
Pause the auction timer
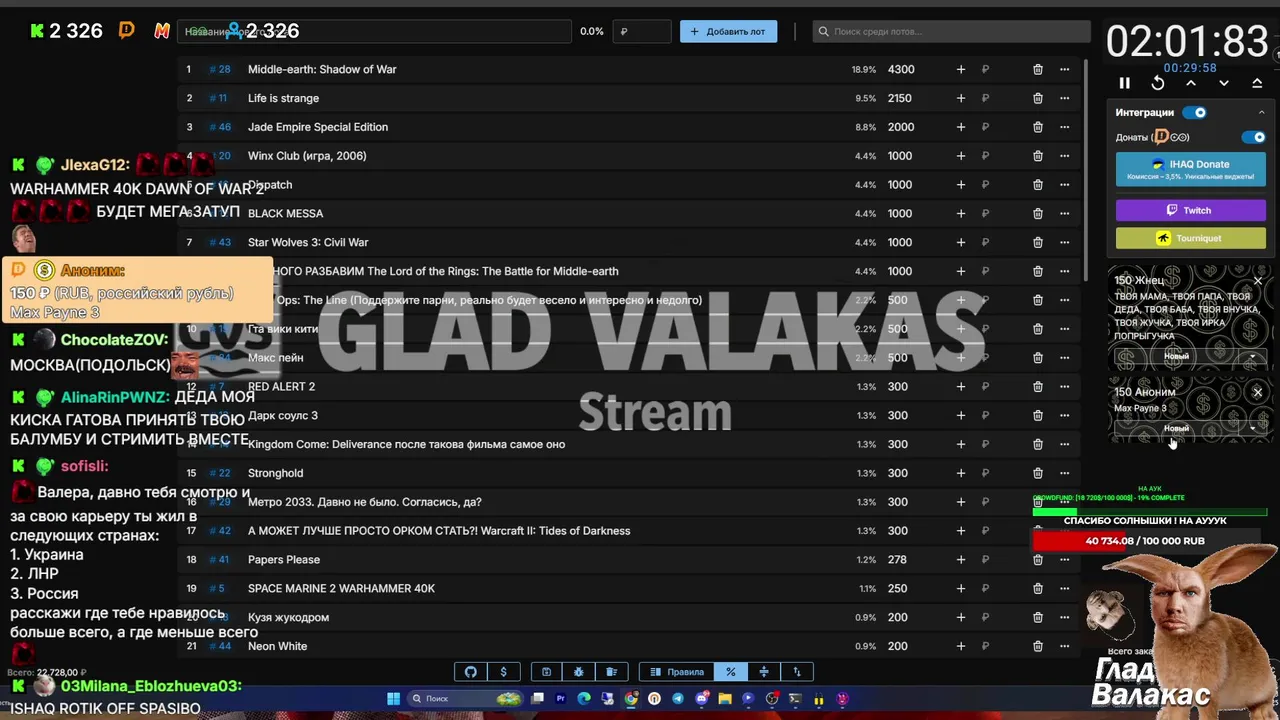(x=1124, y=84)
